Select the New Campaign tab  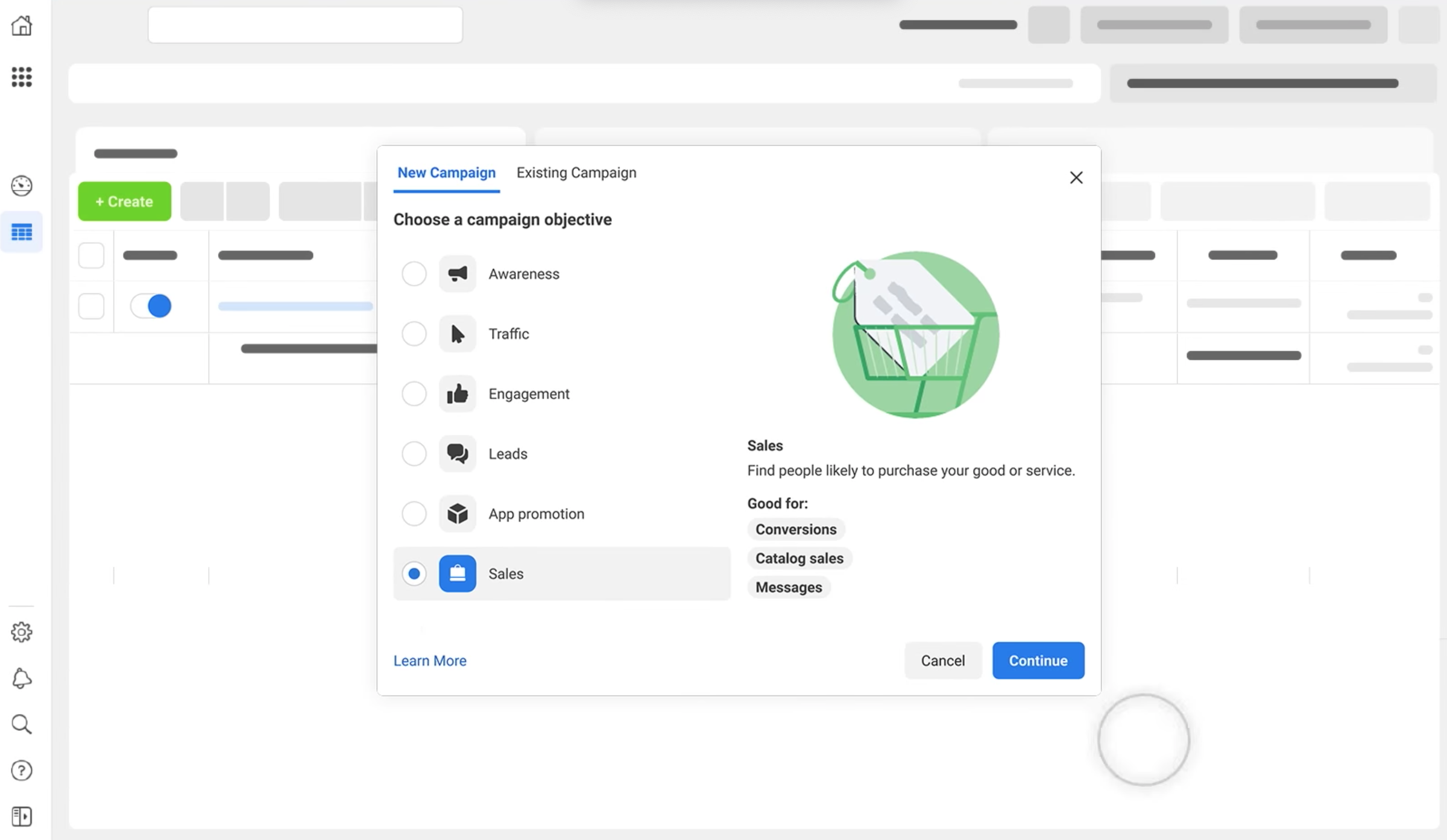(446, 173)
